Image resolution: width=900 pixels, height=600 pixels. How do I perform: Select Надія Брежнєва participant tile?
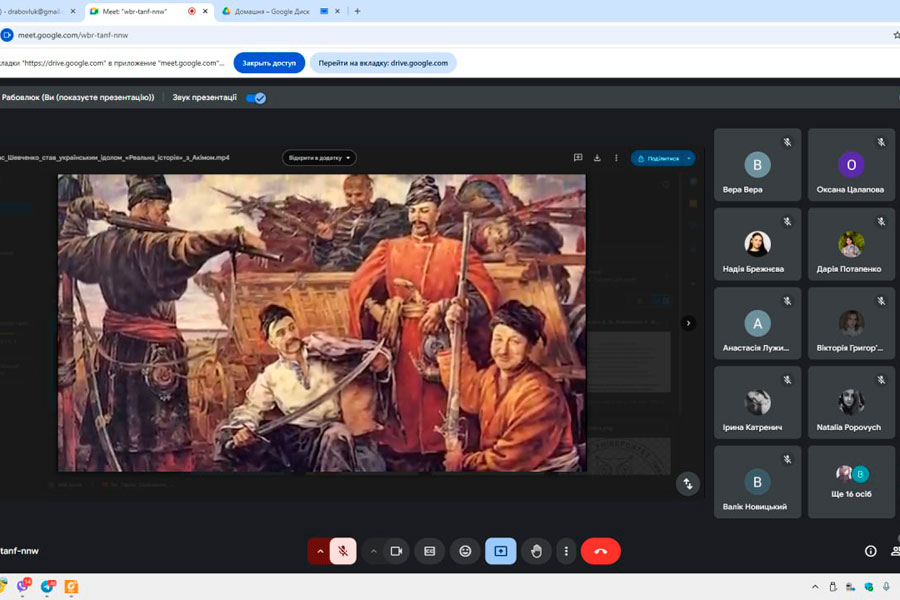pos(757,244)
